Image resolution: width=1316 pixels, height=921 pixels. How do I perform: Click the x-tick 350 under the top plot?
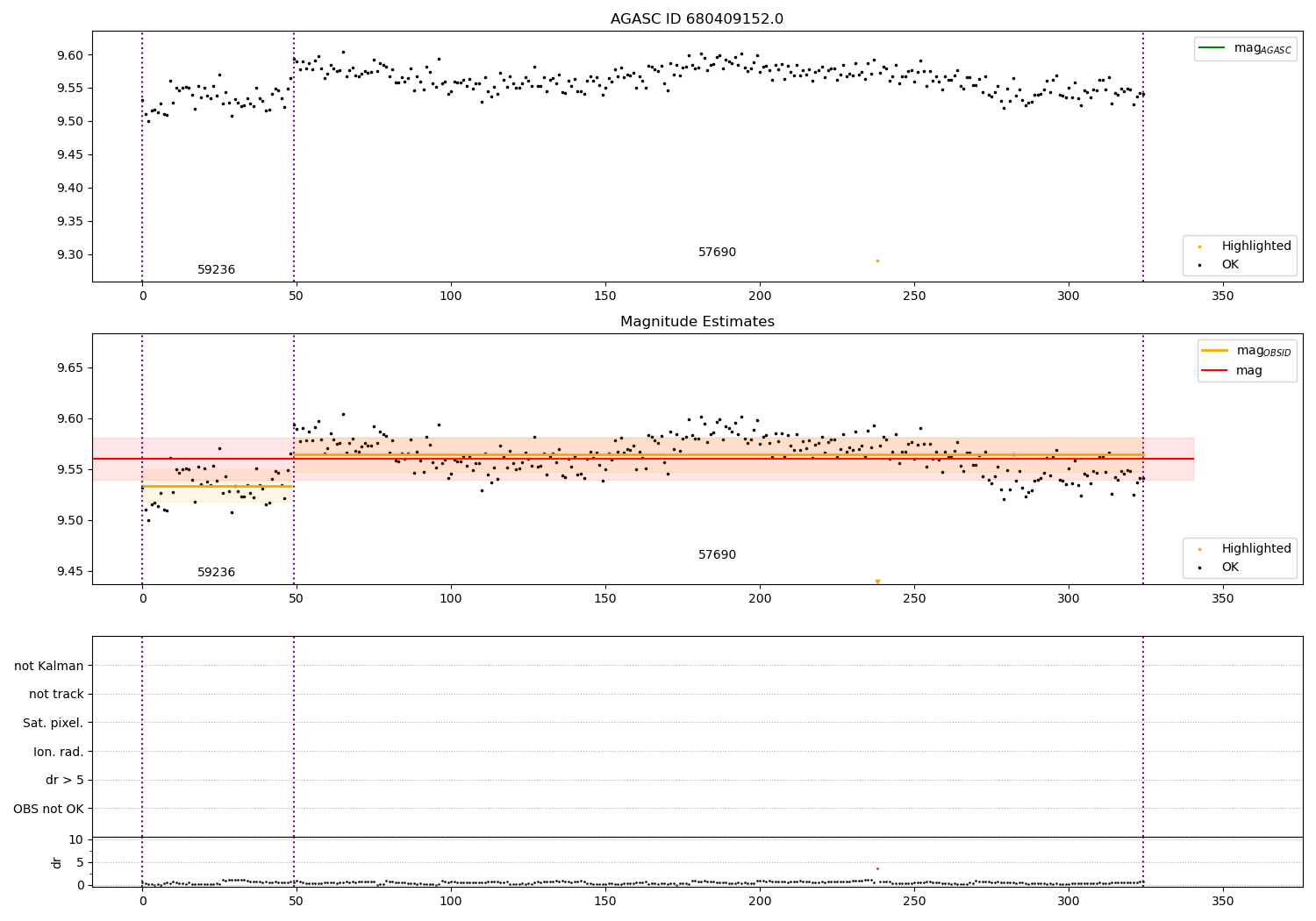click(1222, 296)
